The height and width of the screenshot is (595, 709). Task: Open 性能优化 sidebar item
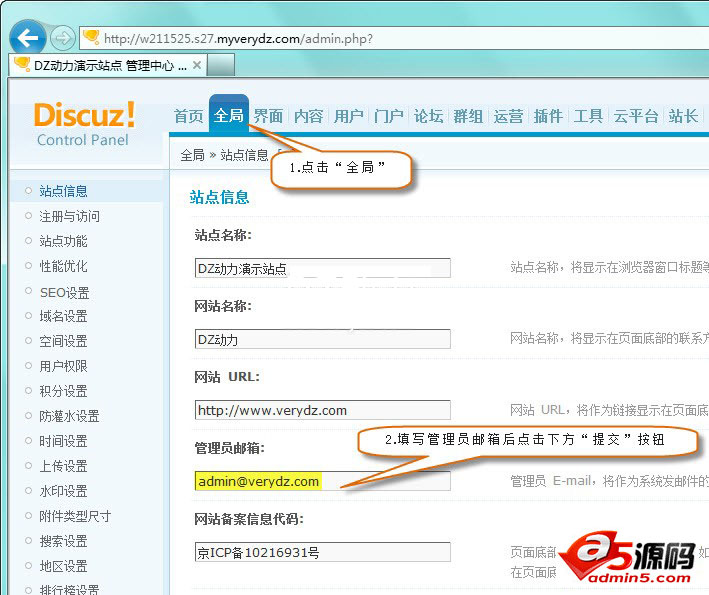[63, 266]
